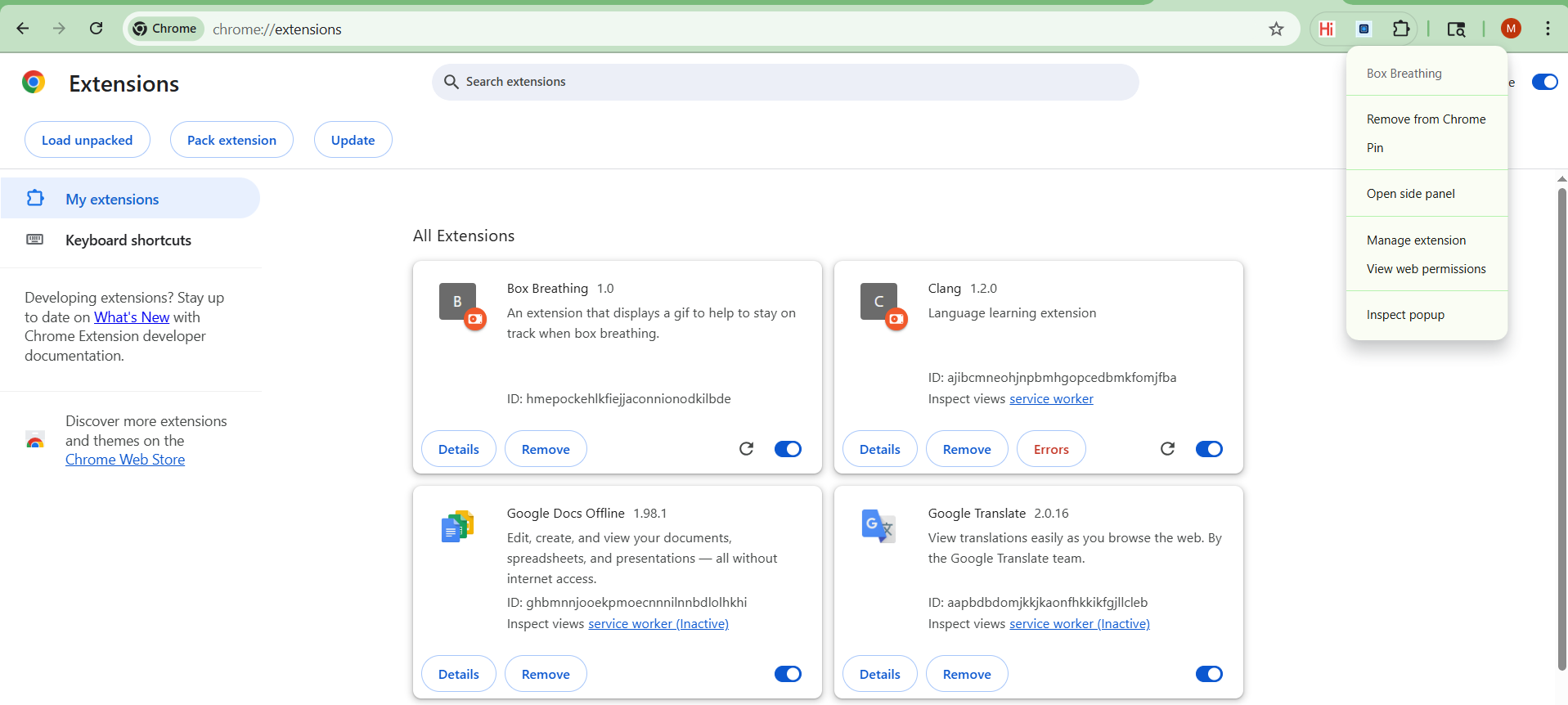Viewport: 1568px width, 705px height.
Task: Switch off the Developer mode toggle
Action: (x=1544, y=82)
